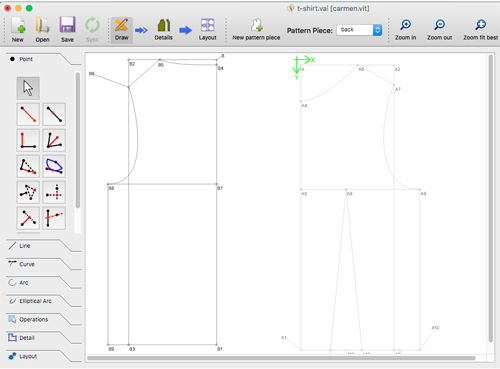This screenshot has height=369, width=500.
Task: Select point at distance along line tool
Action: [x=54, y=114]
